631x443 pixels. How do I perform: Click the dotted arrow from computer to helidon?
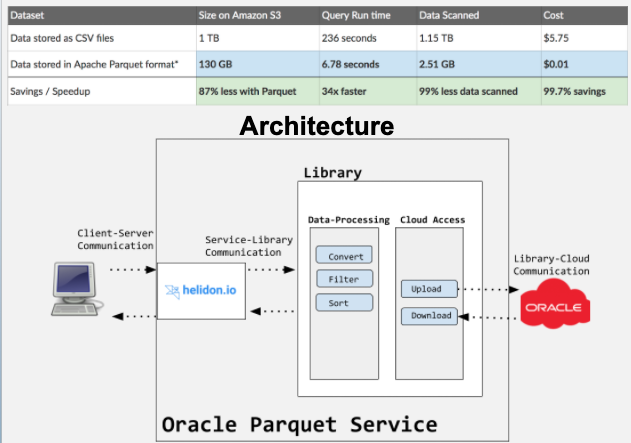pos(132,270)
